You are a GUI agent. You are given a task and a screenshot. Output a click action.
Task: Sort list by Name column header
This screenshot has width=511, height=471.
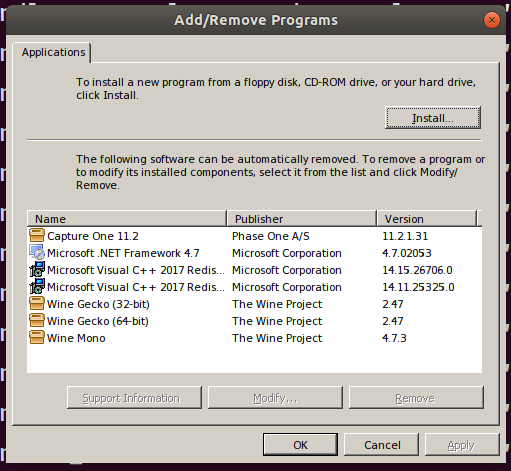click(127, 219)
